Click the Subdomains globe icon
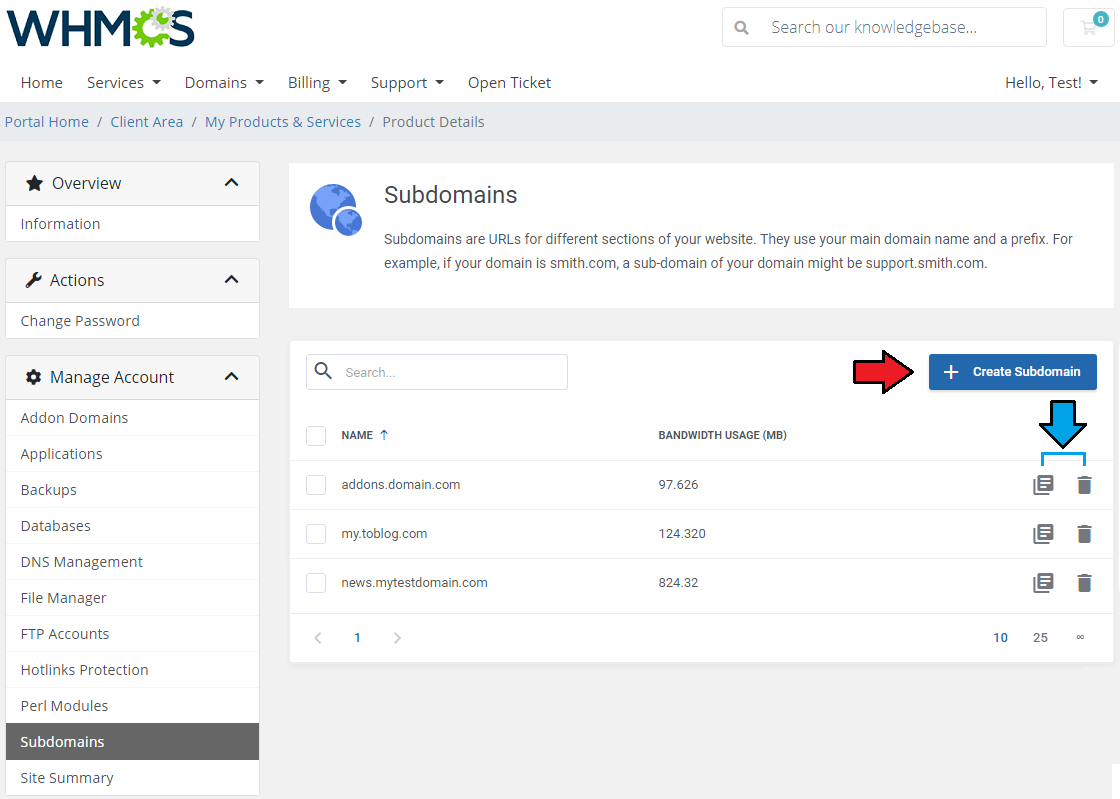The height and width of the screenshot is (799, 1120). (336, 209)
